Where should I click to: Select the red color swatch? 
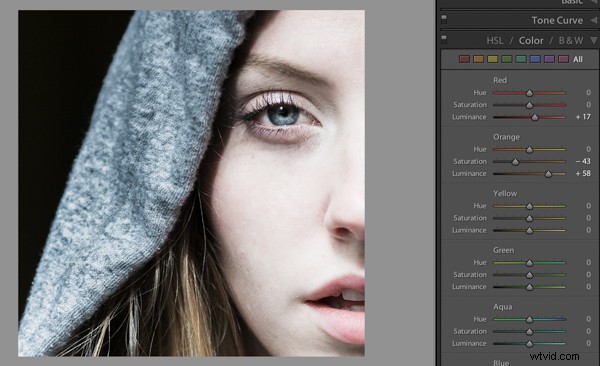(464, 59)
